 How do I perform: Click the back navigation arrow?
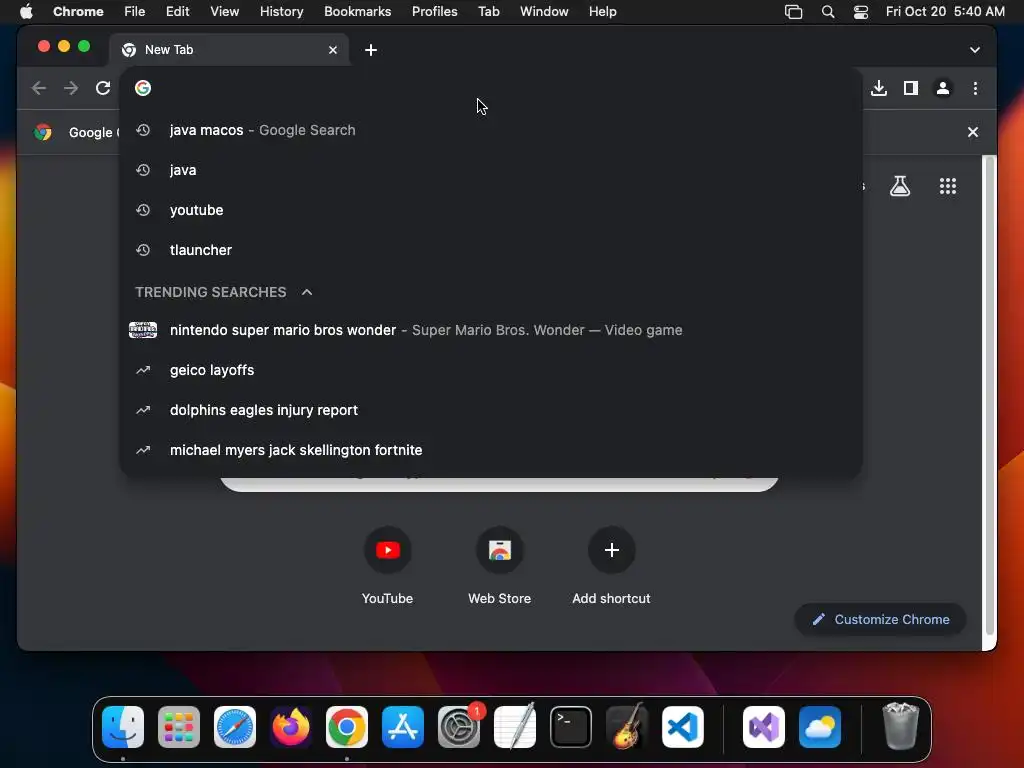click(39, 88)
